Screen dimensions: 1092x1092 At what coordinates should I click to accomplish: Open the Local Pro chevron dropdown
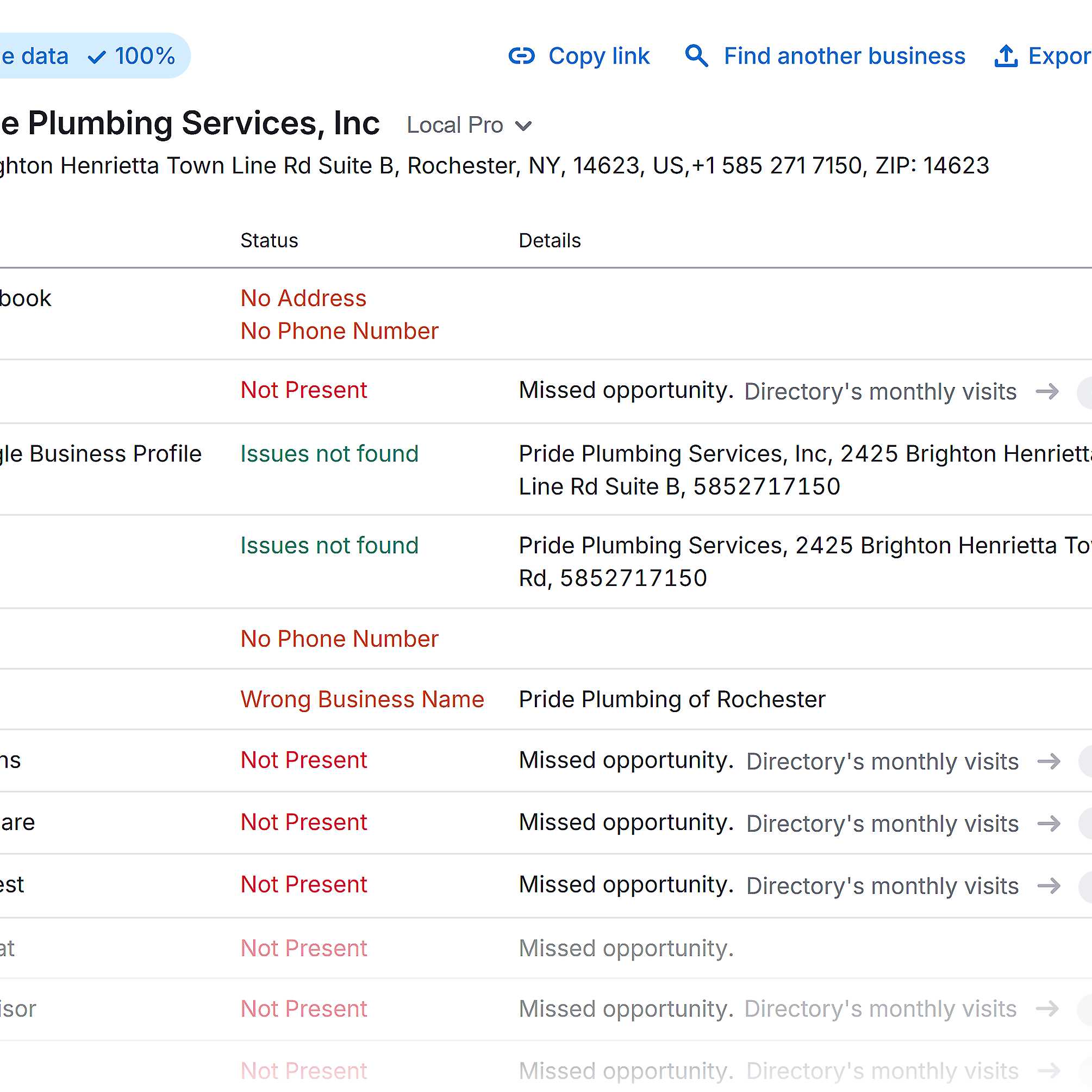point(523,126)
